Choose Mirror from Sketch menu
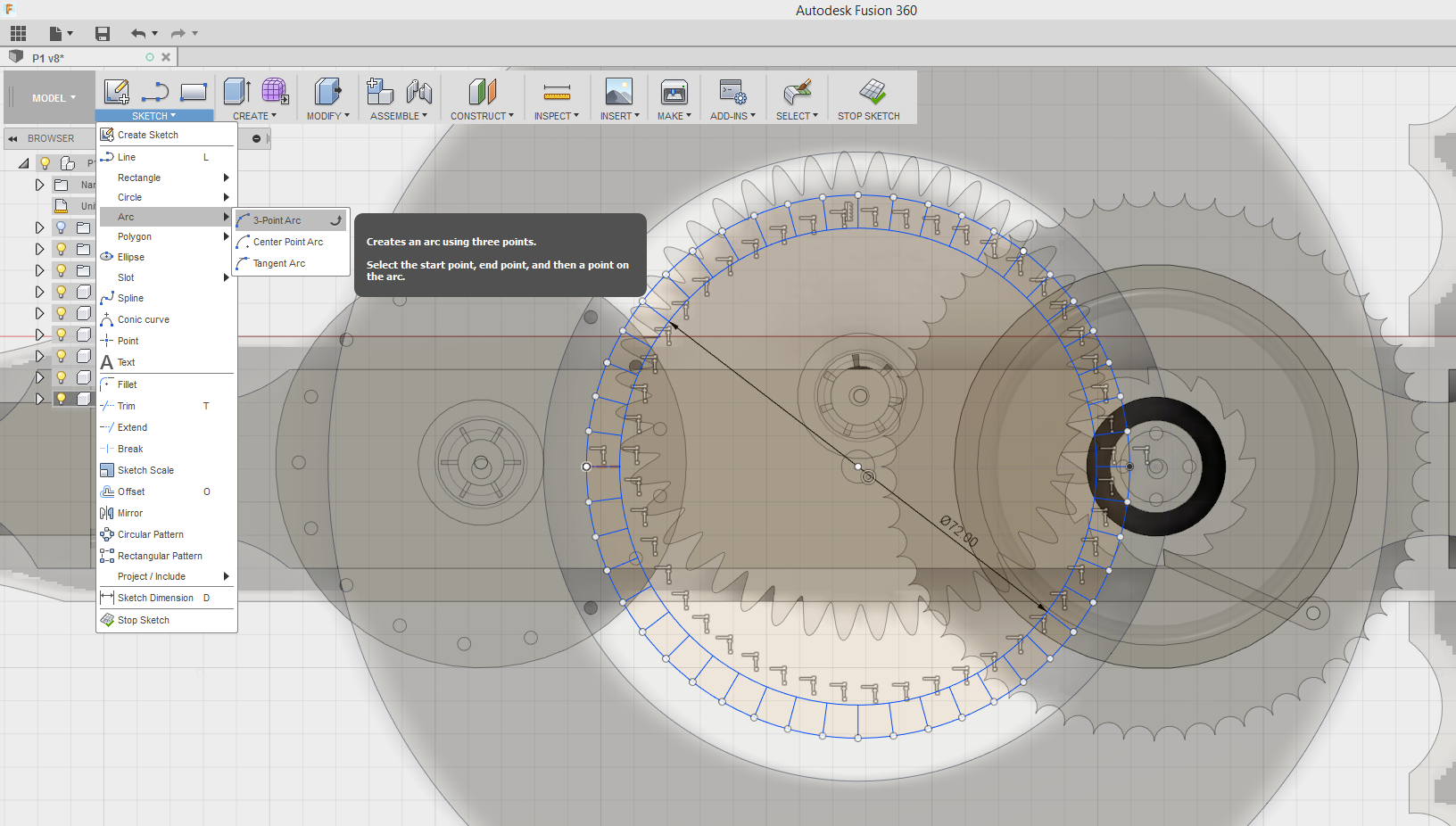 (x=167, y=513)
